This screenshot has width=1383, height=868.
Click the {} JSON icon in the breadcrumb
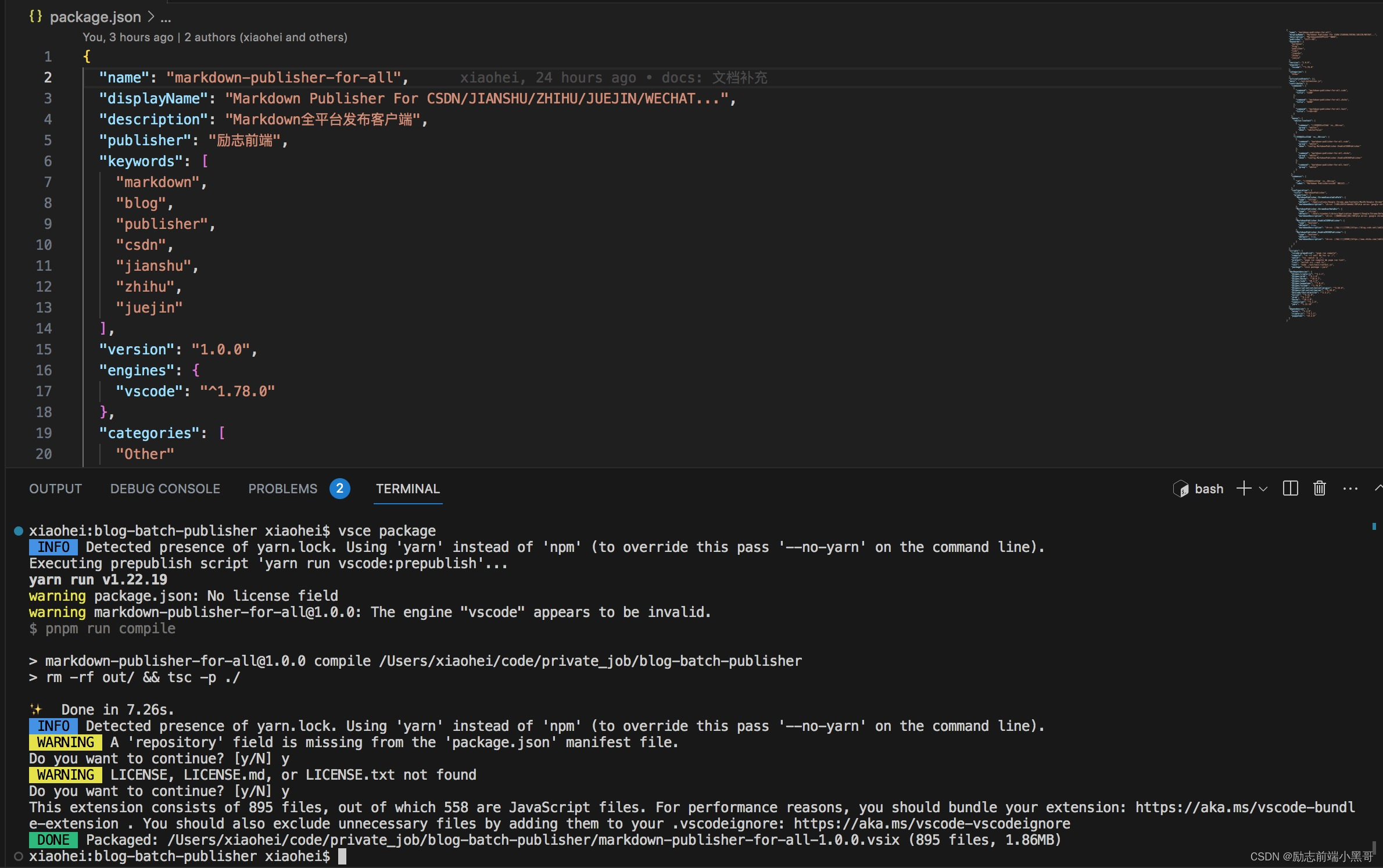[35, 17]
